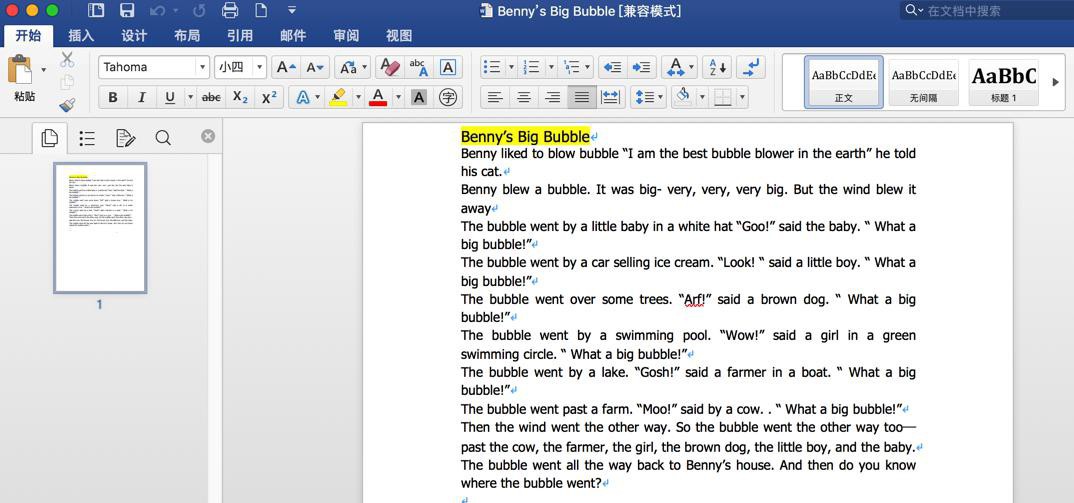Click the search-in-document field

[986, 10]
